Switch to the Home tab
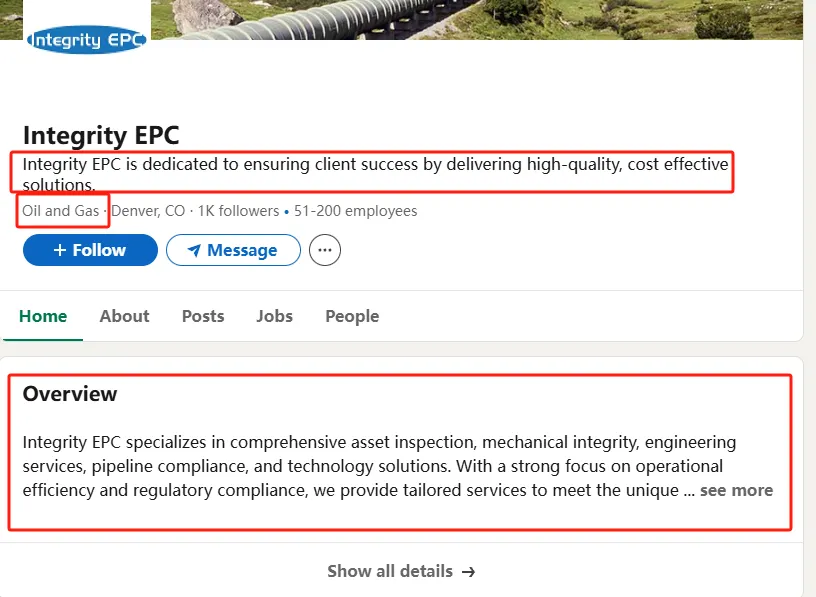The height and width of the screenshot is (597, 816). tap(43, 316)
